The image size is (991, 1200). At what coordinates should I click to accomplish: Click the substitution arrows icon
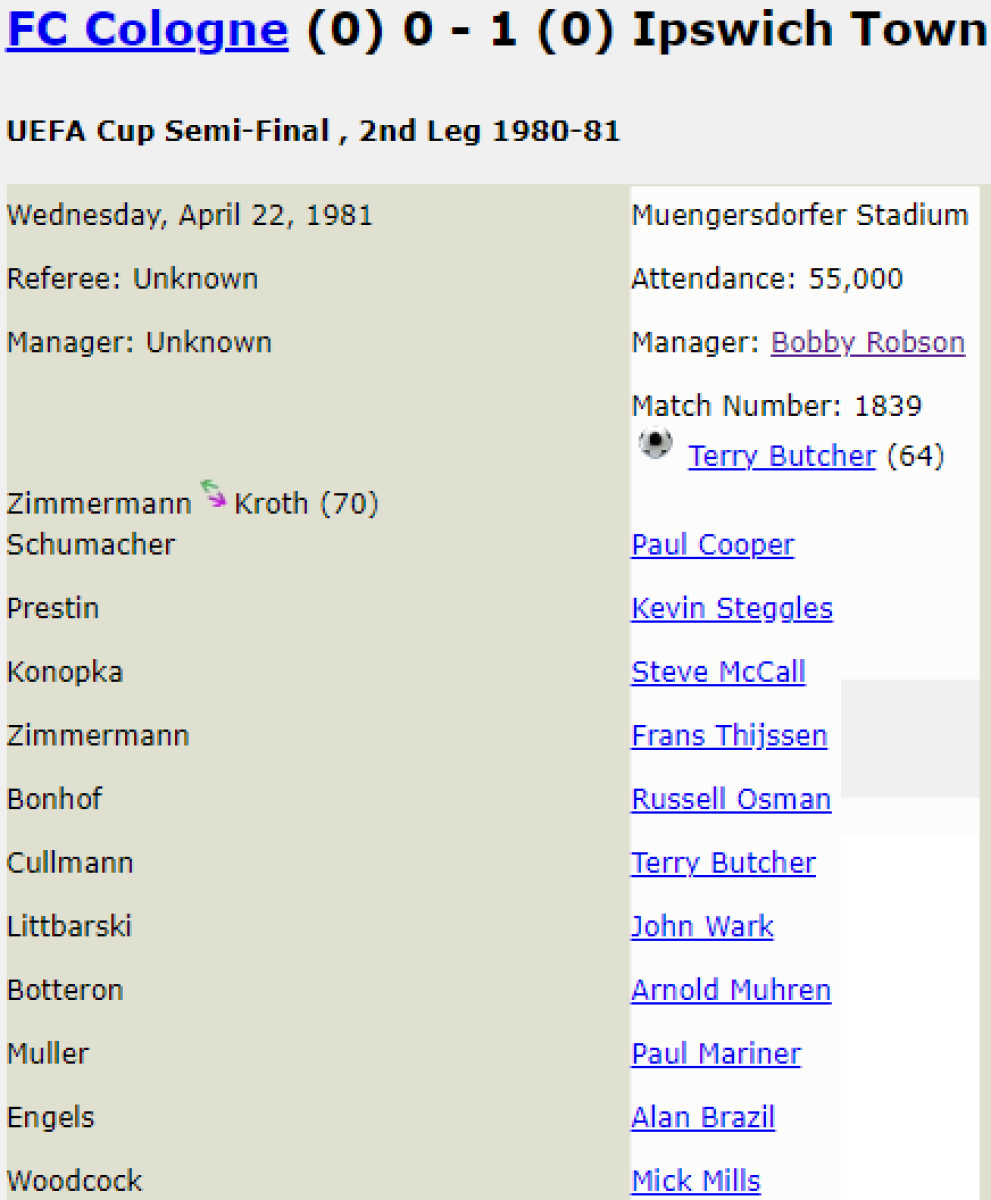coord(212,494)
